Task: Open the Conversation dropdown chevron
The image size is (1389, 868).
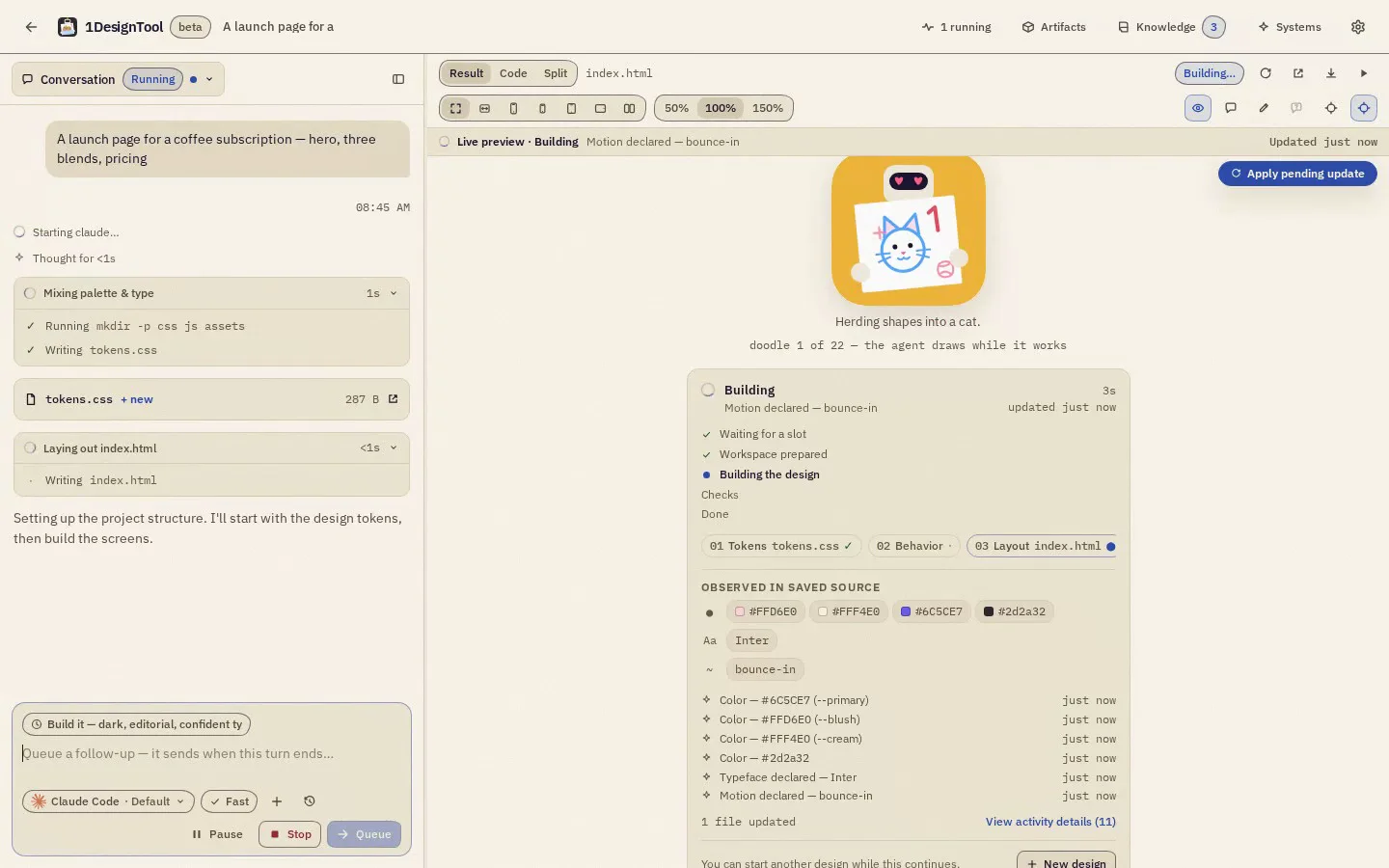Action: [x=209, y=79]
